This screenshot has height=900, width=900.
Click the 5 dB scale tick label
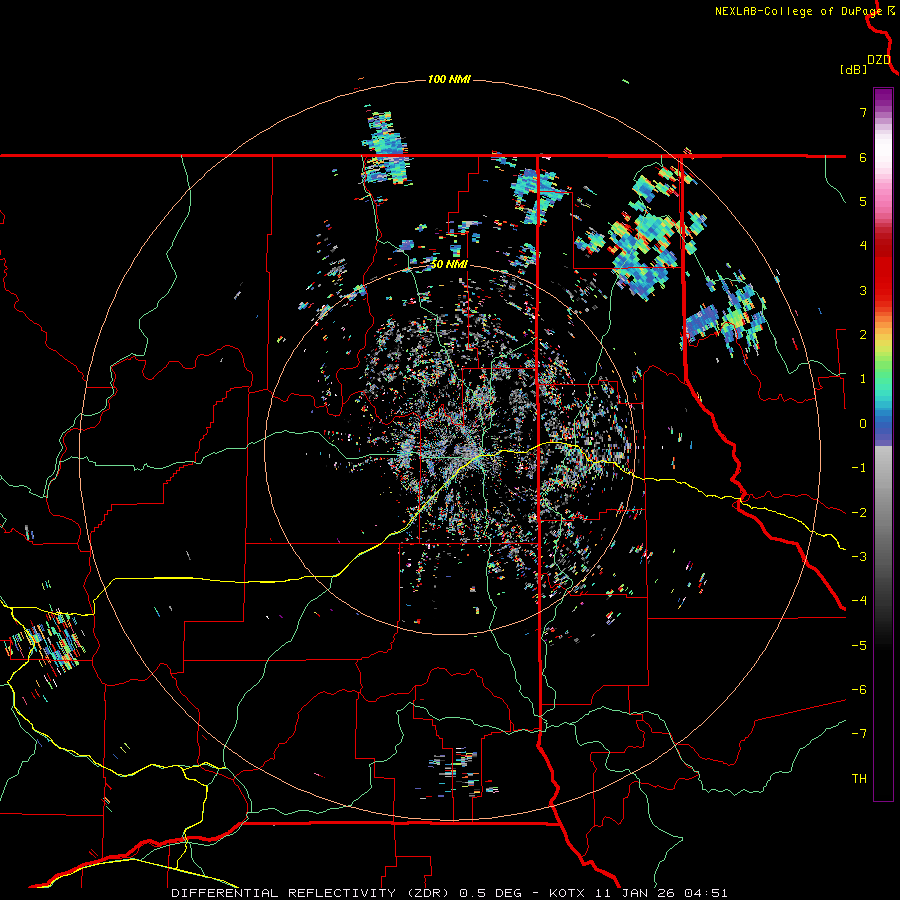tap(863, 201)
